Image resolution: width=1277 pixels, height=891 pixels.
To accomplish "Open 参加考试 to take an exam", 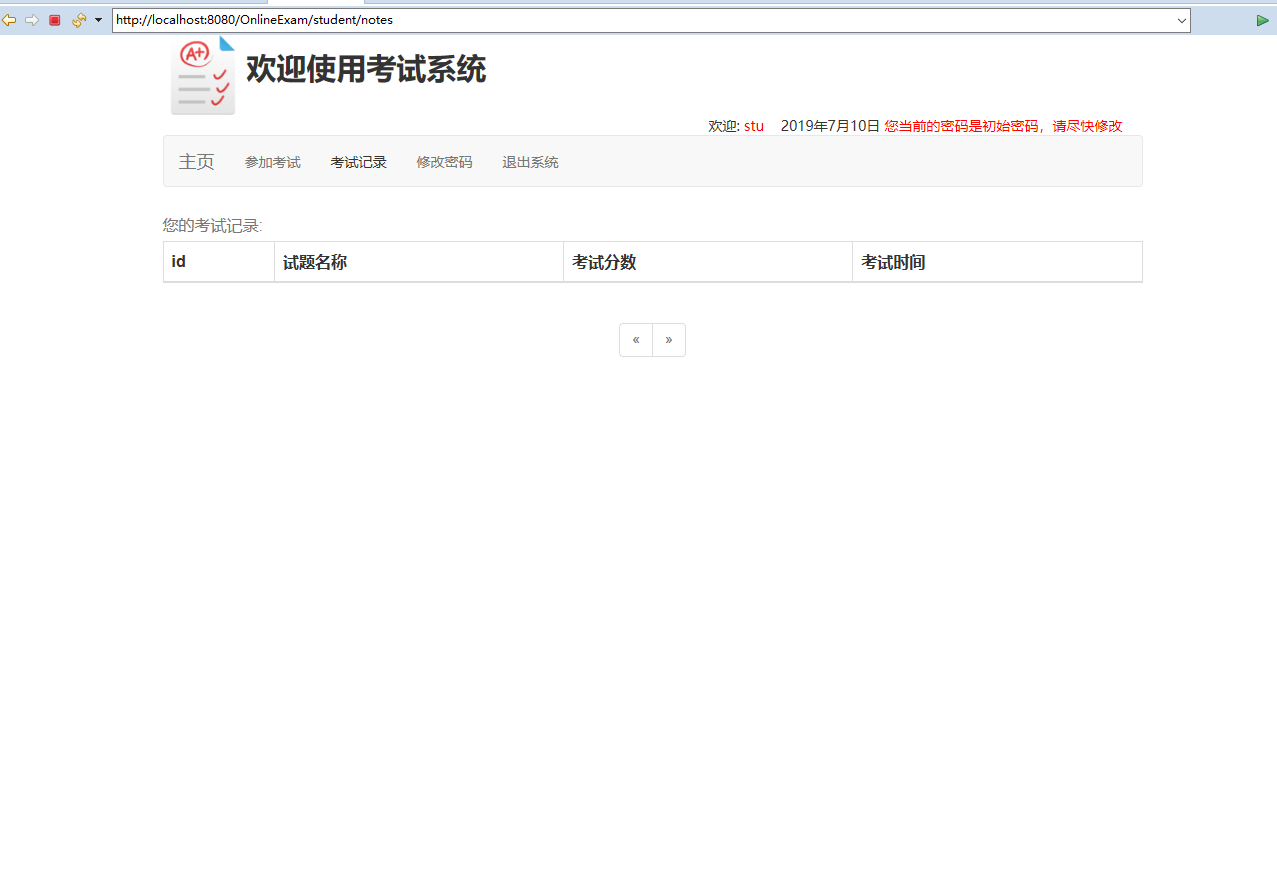I will click(272, 161).
